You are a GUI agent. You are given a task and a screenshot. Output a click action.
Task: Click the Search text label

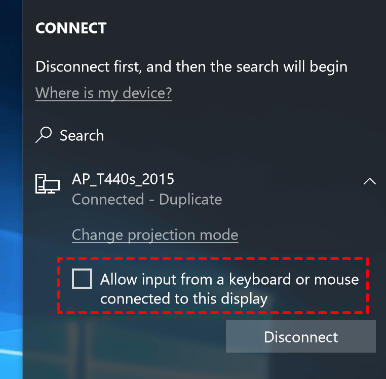[82, 136]
